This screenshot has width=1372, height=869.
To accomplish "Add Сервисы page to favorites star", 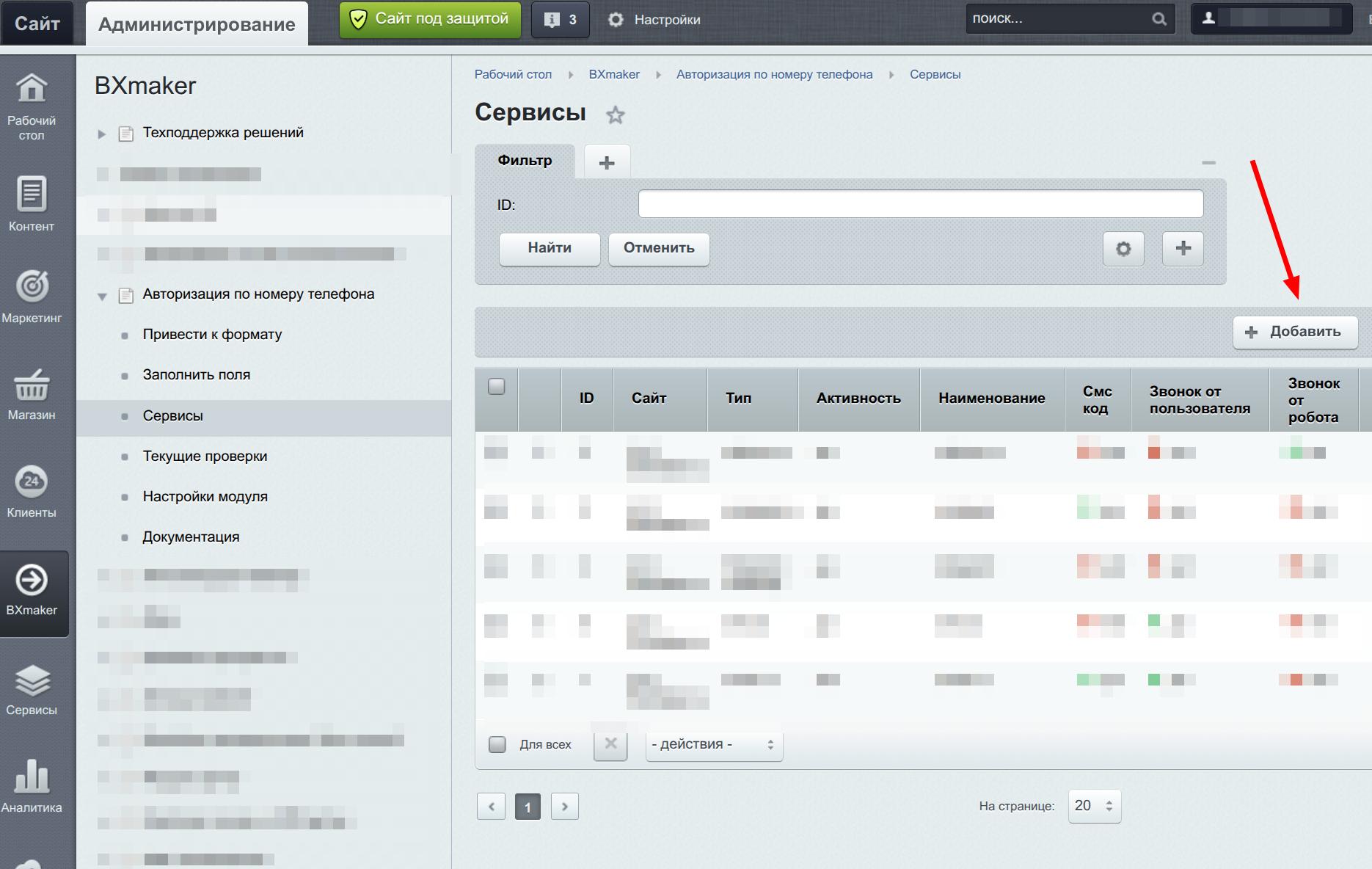I will click(615, 114).
